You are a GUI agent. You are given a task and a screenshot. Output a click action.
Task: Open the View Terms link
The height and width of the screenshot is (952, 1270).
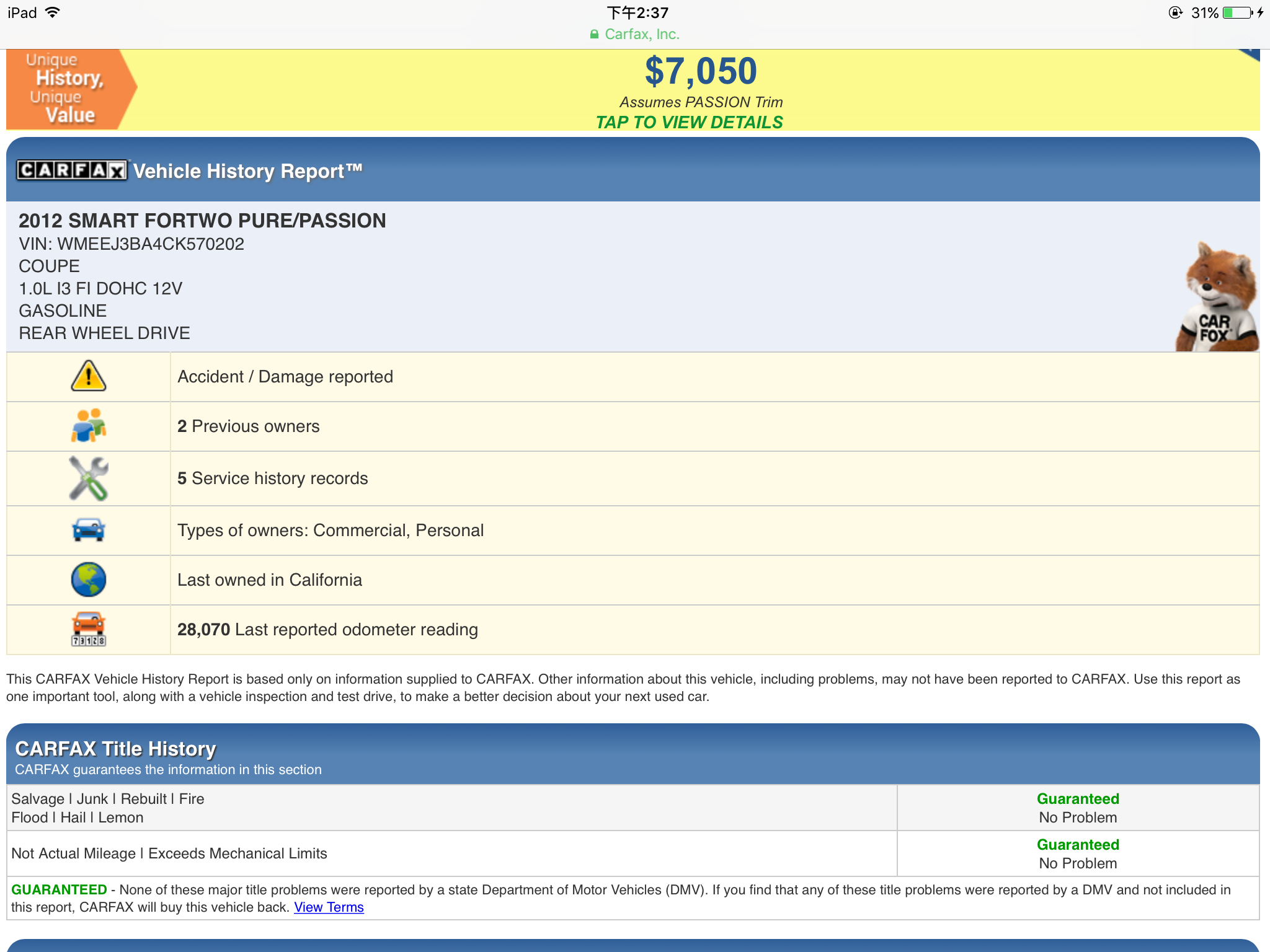pyautogui.click(x=329, y=907)
